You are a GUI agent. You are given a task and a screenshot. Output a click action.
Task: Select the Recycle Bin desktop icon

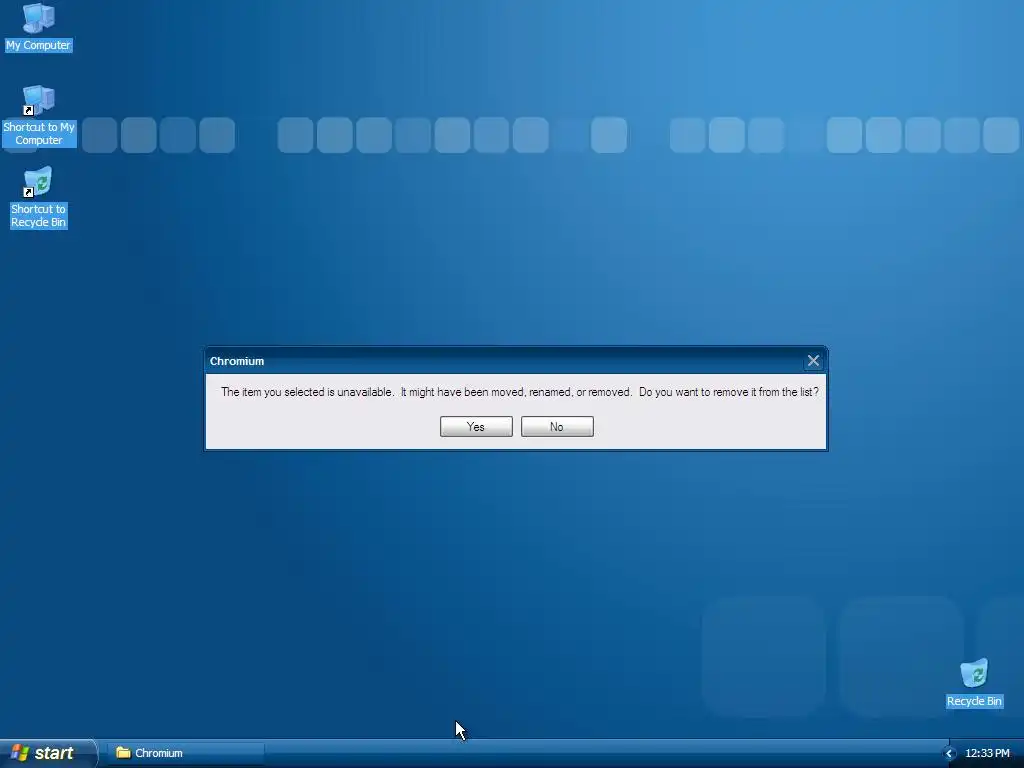click(974, 682)
